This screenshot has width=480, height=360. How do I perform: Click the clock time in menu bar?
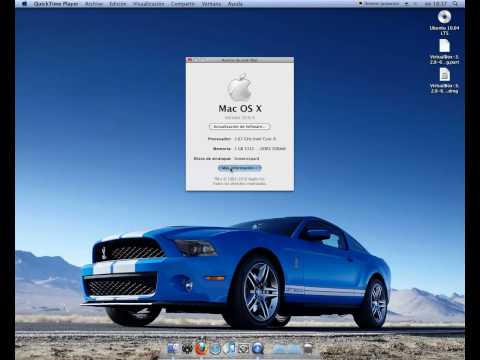tap(436, 4)
